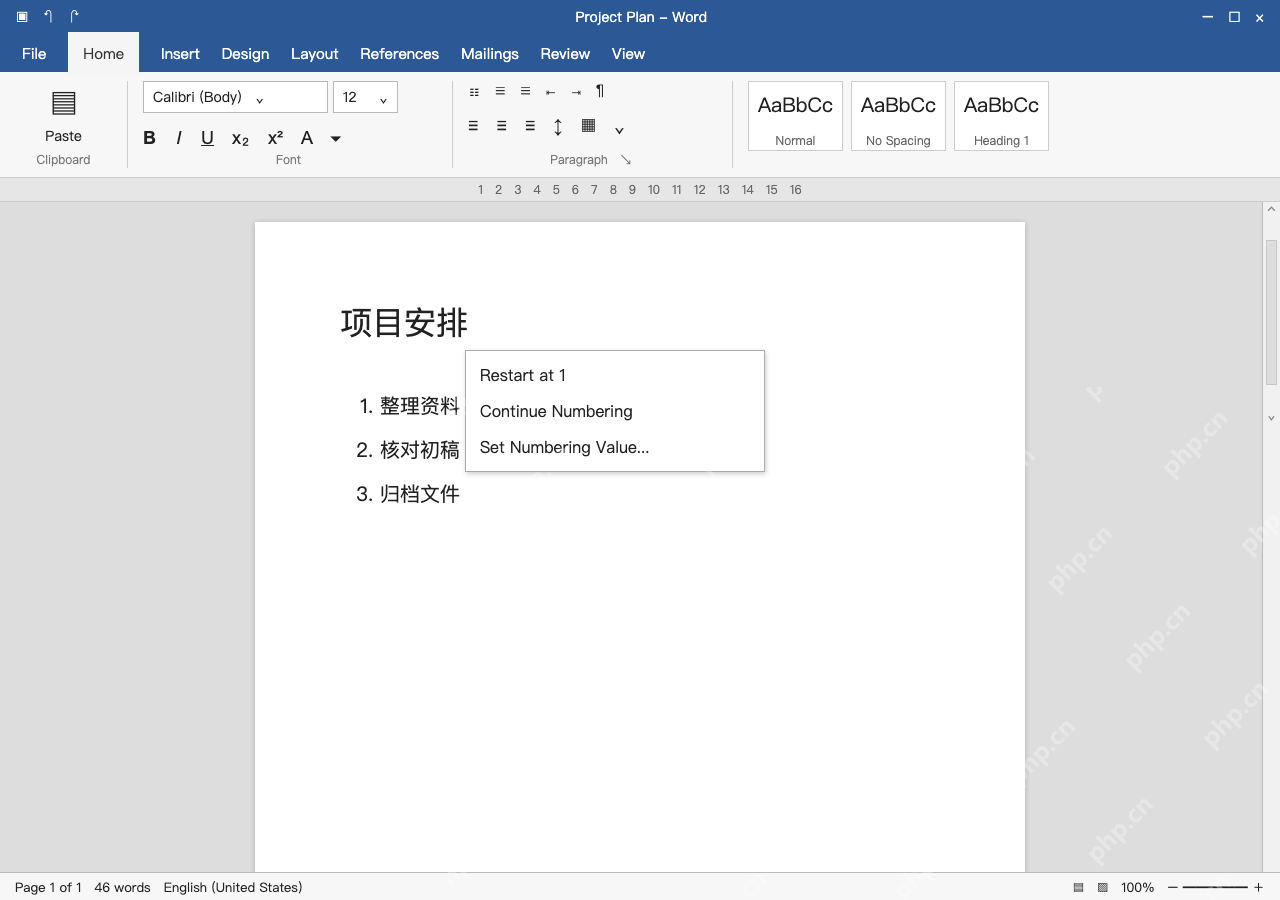1280x900 pixels.
Task: Click the zoom slider in status bar
Action: 1215,887
